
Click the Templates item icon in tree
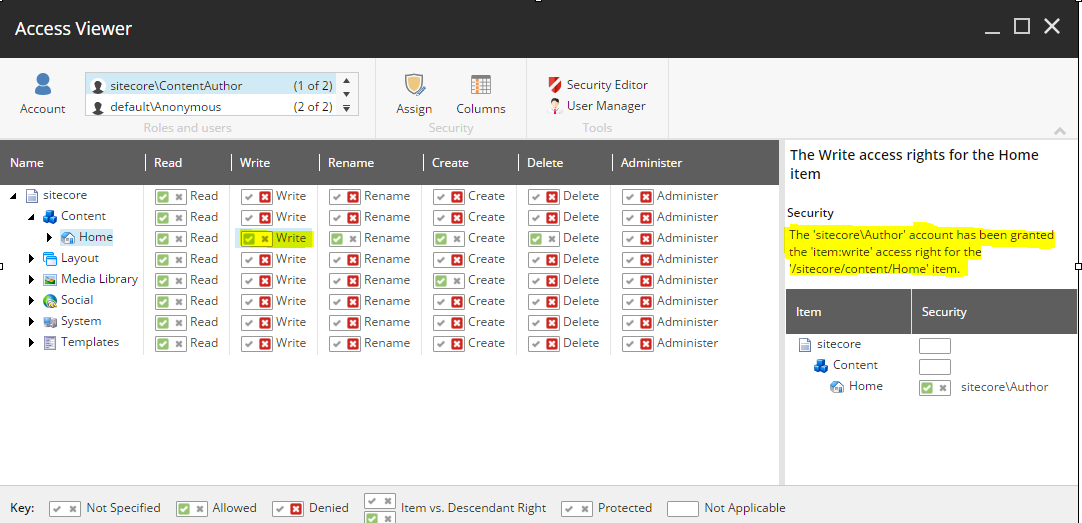point(50,343)
